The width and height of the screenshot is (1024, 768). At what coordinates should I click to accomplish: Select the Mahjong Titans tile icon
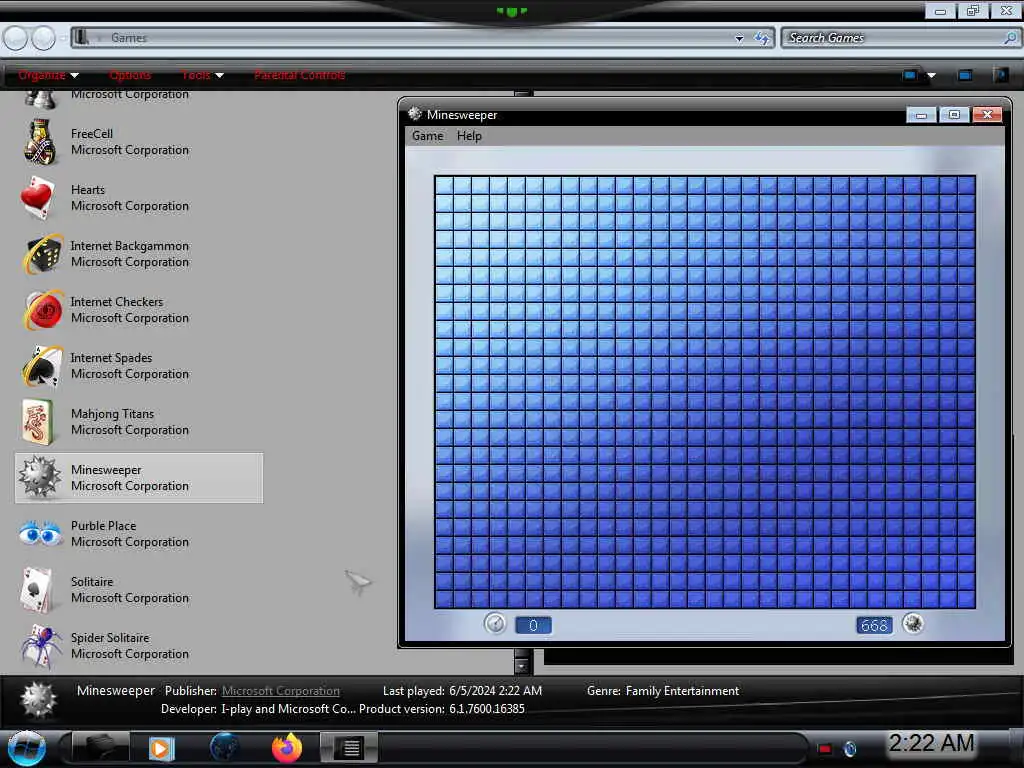click(x=36, y=422)
